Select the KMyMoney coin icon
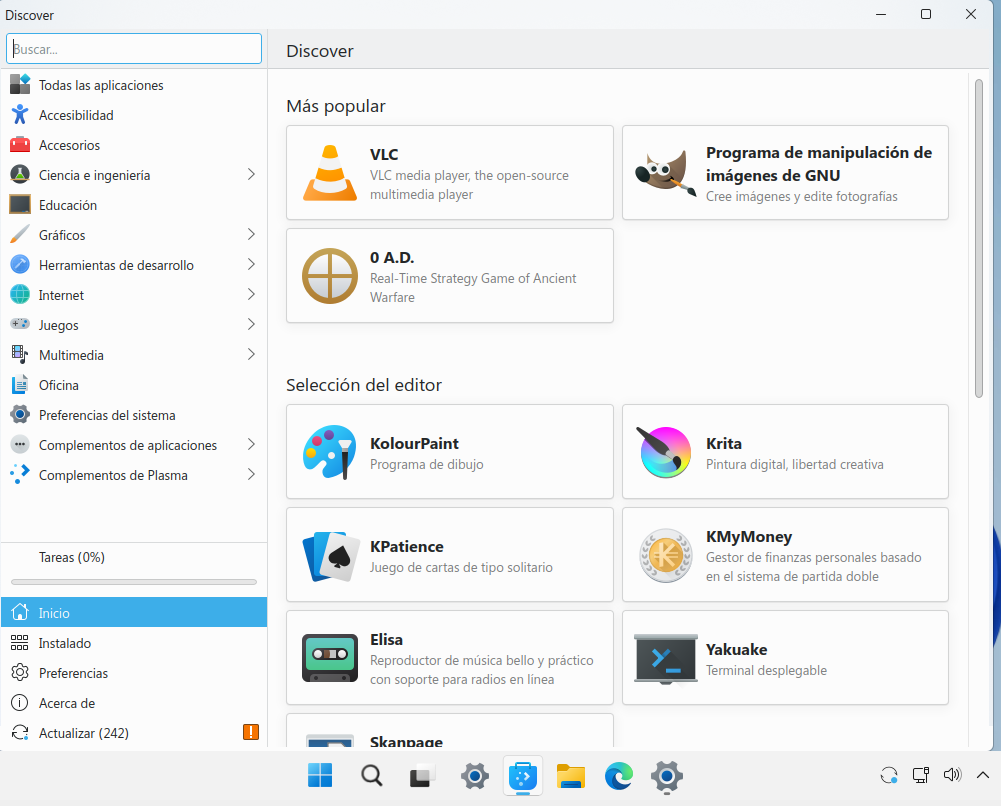The image size is (1001, 806). [665, 555]
